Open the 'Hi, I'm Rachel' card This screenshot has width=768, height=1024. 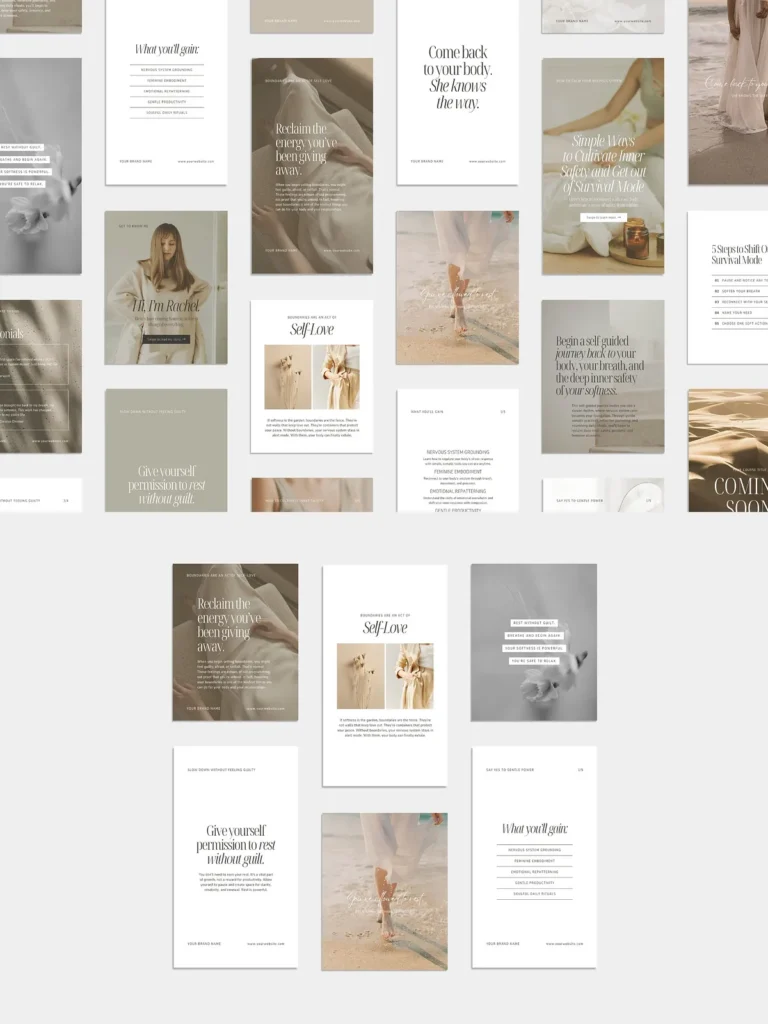click(x=166, y=287)
